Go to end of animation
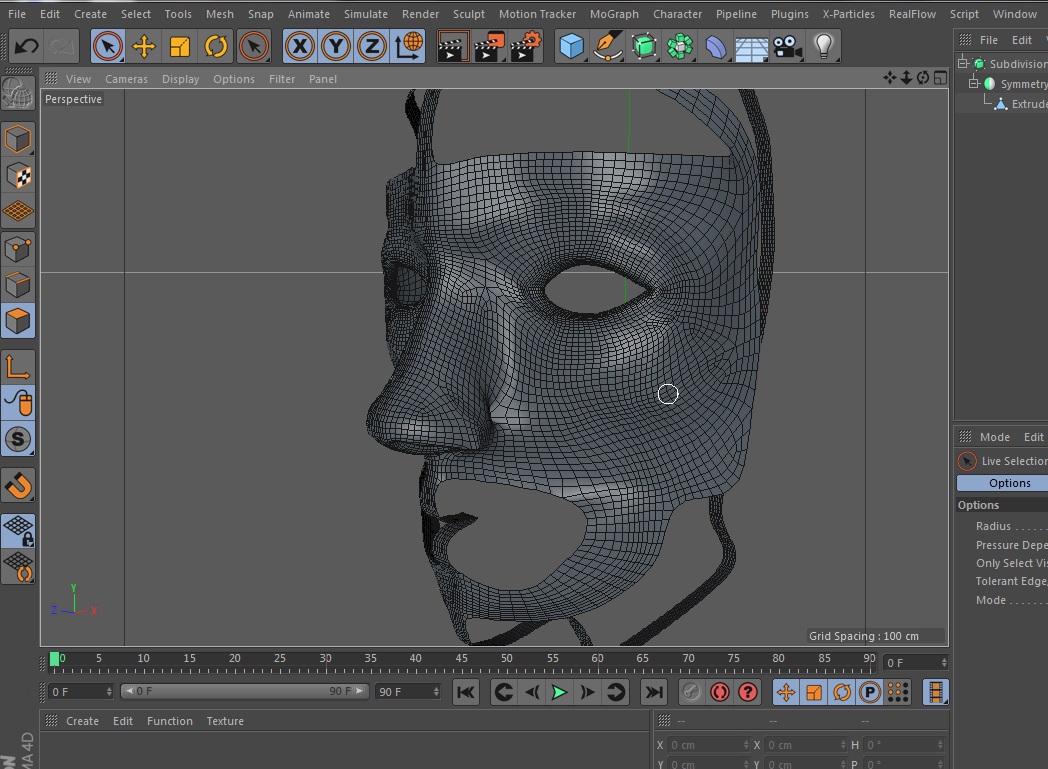 [654, 692]
